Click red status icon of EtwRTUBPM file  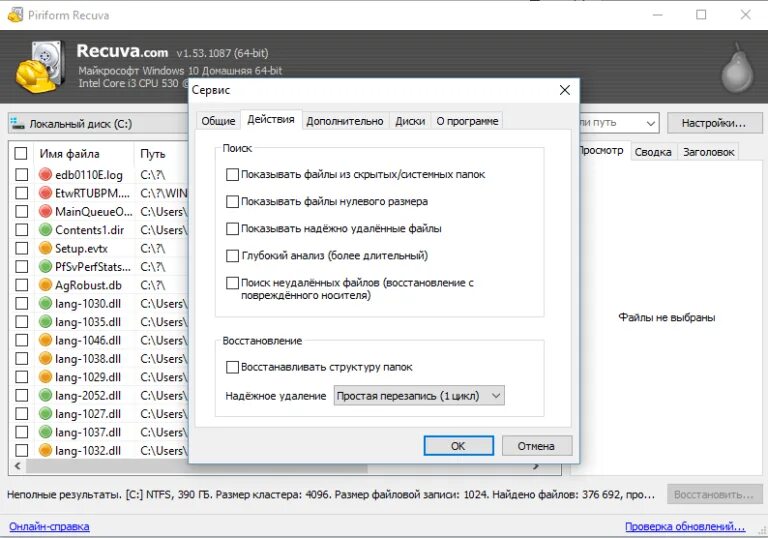(45, 193)
